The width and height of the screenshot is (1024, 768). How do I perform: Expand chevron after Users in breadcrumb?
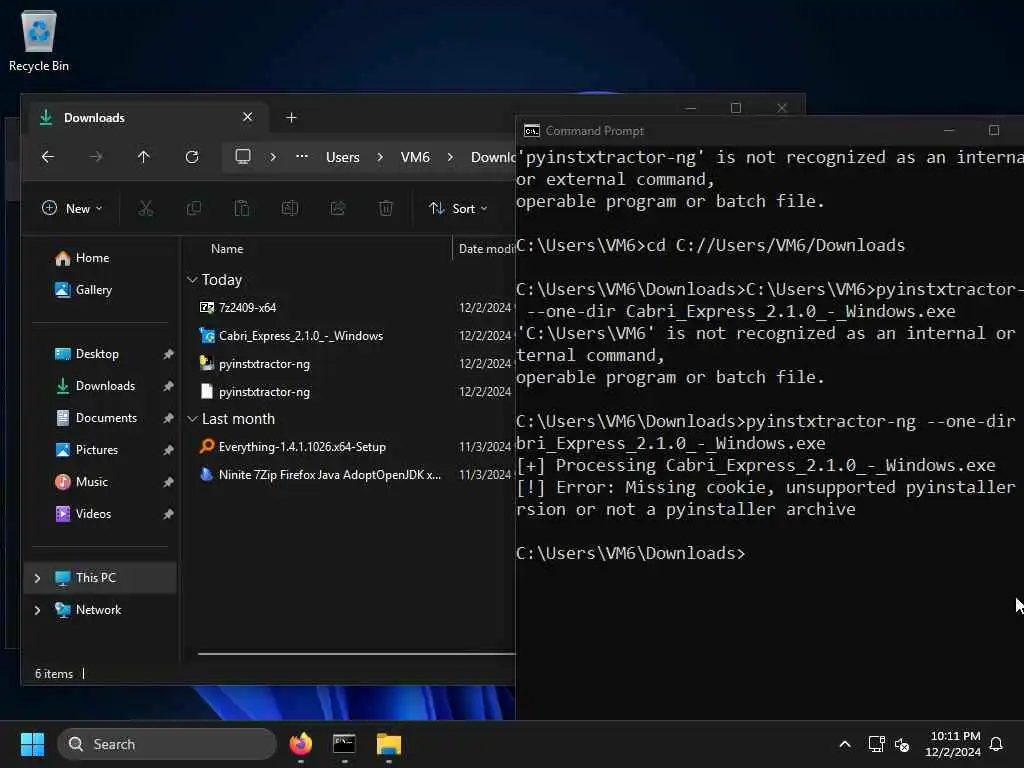(x=380, y=157)
